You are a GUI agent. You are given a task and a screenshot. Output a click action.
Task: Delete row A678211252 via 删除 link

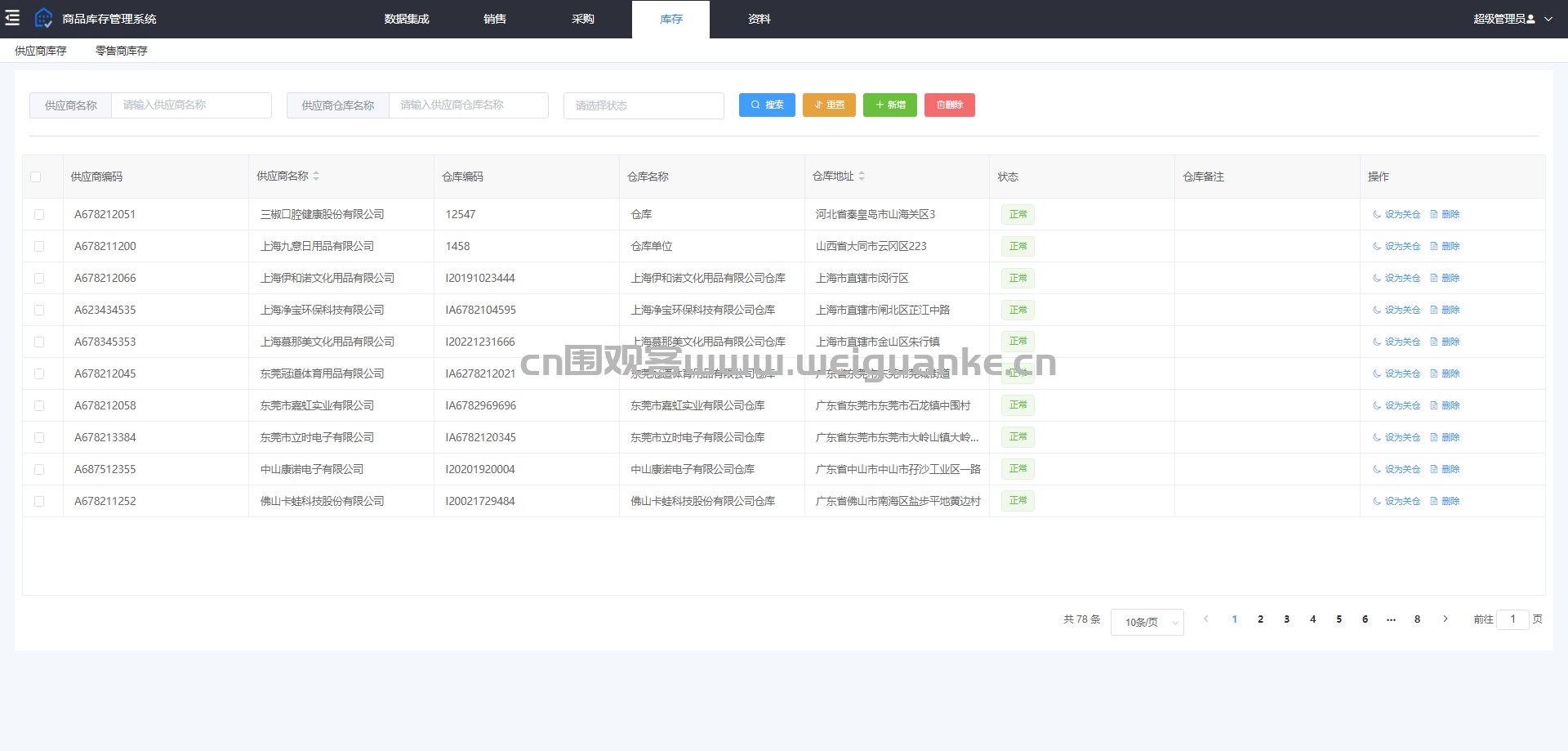click(1445, 501)
